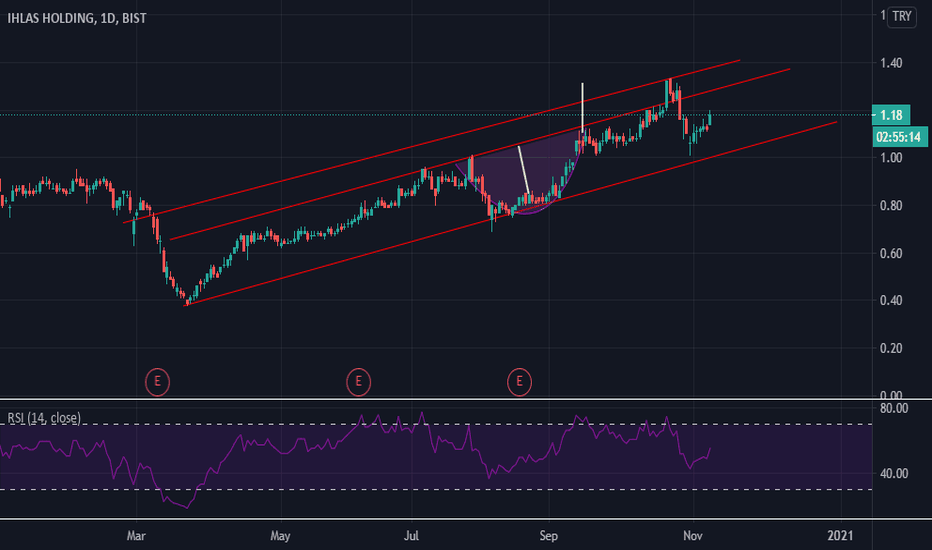The width and height of the screenshot is (932, 550).
Task: Click the IHLAS HOLDING, 1D, BIST title
Action: click(x=77, y=18)
